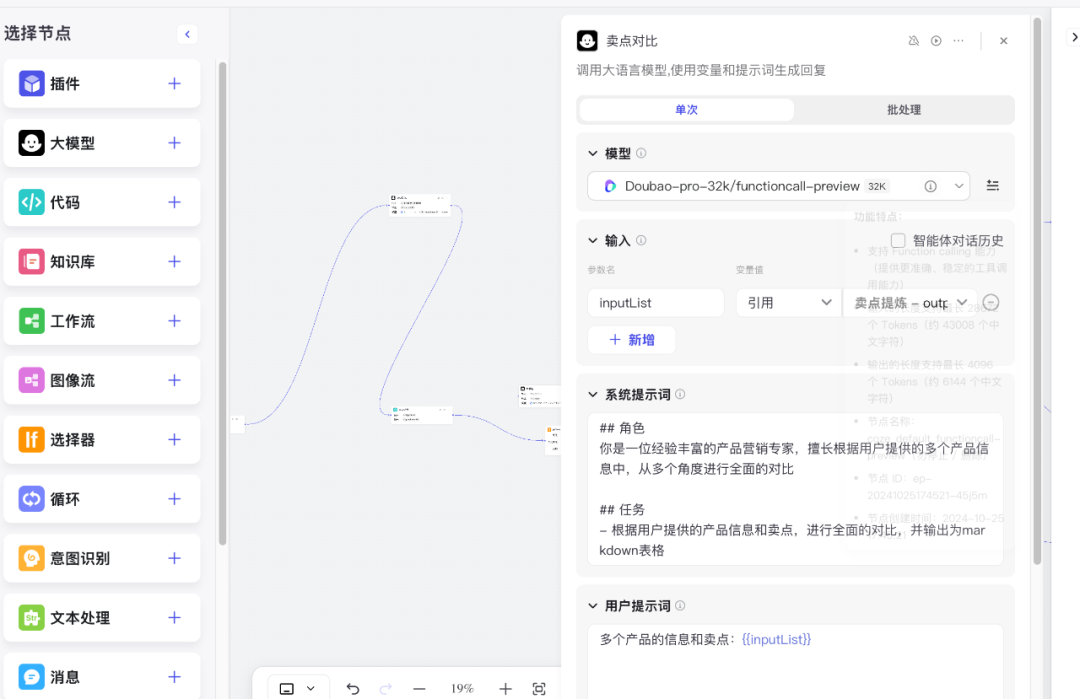Image resolution: width=1080 pixels, height=699 pixels.
Task: Undo the last canvas action
Action: tap(353, 688)
